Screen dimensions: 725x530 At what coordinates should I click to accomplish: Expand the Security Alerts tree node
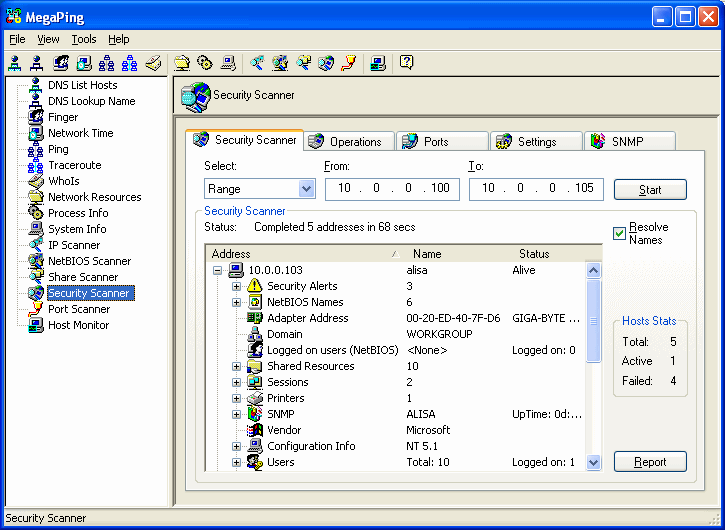(x=237, y=286)
